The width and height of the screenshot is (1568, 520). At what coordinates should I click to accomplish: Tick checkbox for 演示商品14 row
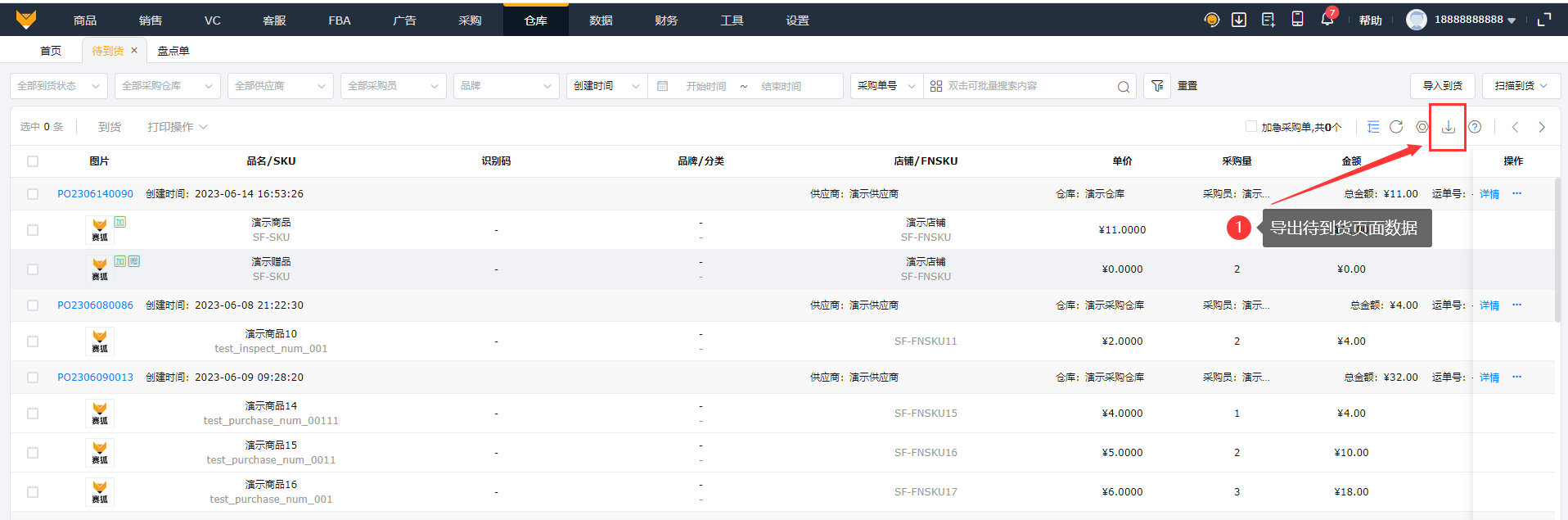coord(33,414)
